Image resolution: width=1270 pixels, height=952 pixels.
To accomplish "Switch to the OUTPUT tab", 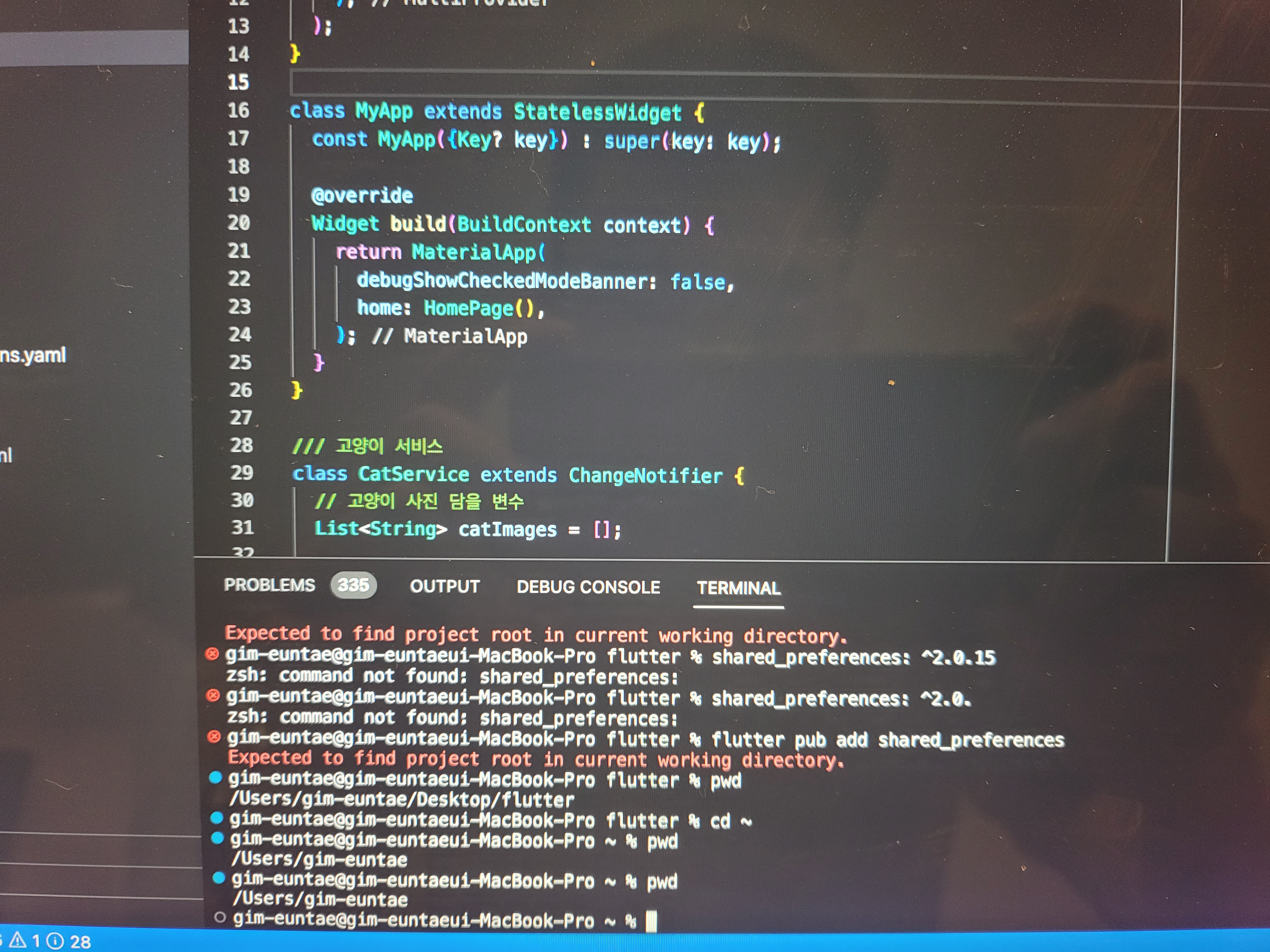I will click(444, 586).
